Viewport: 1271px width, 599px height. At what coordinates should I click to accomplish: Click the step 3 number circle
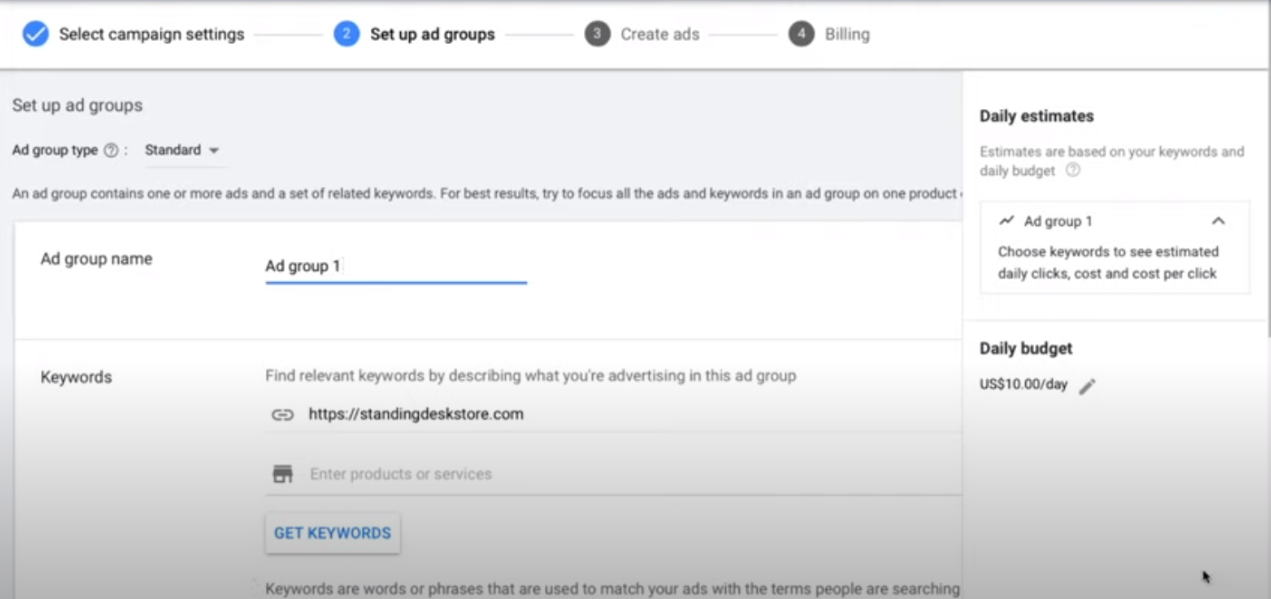click(597, 34)
